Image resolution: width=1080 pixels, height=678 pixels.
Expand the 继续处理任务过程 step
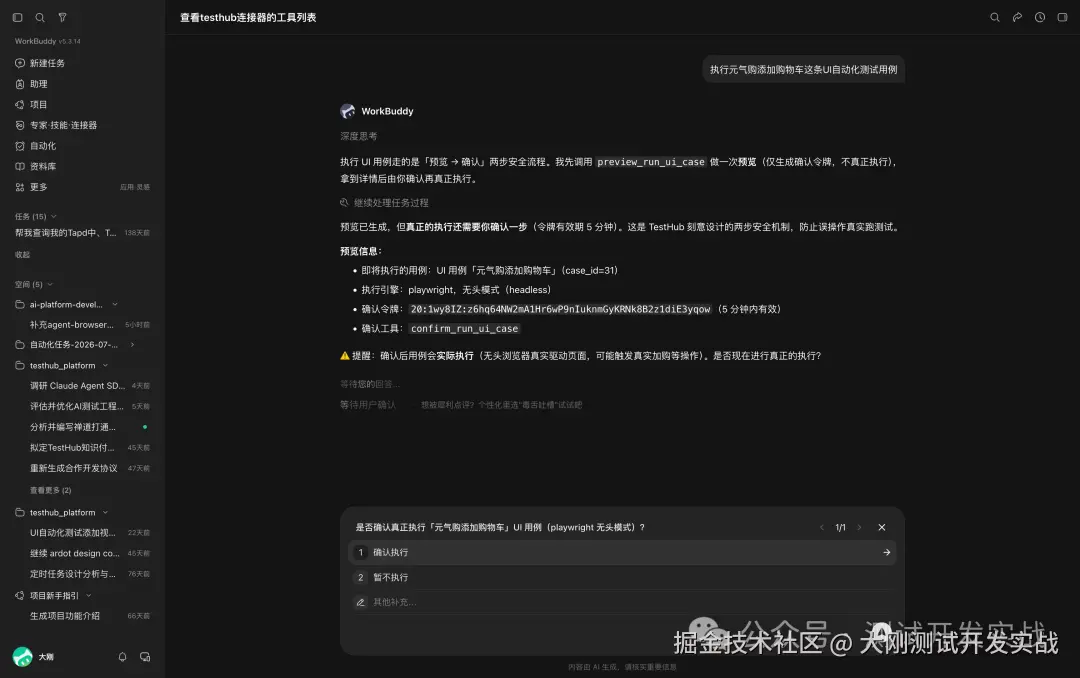pyautogui.click(x=384, y=203)
